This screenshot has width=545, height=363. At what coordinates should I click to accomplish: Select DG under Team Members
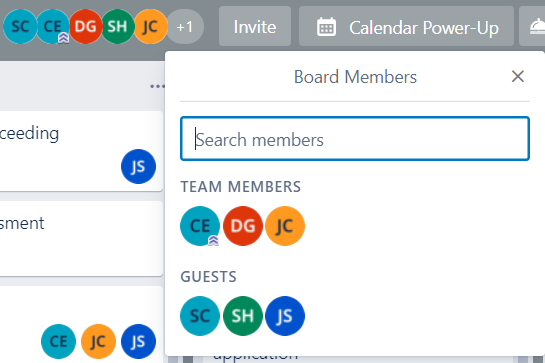[x=243, y=226]
